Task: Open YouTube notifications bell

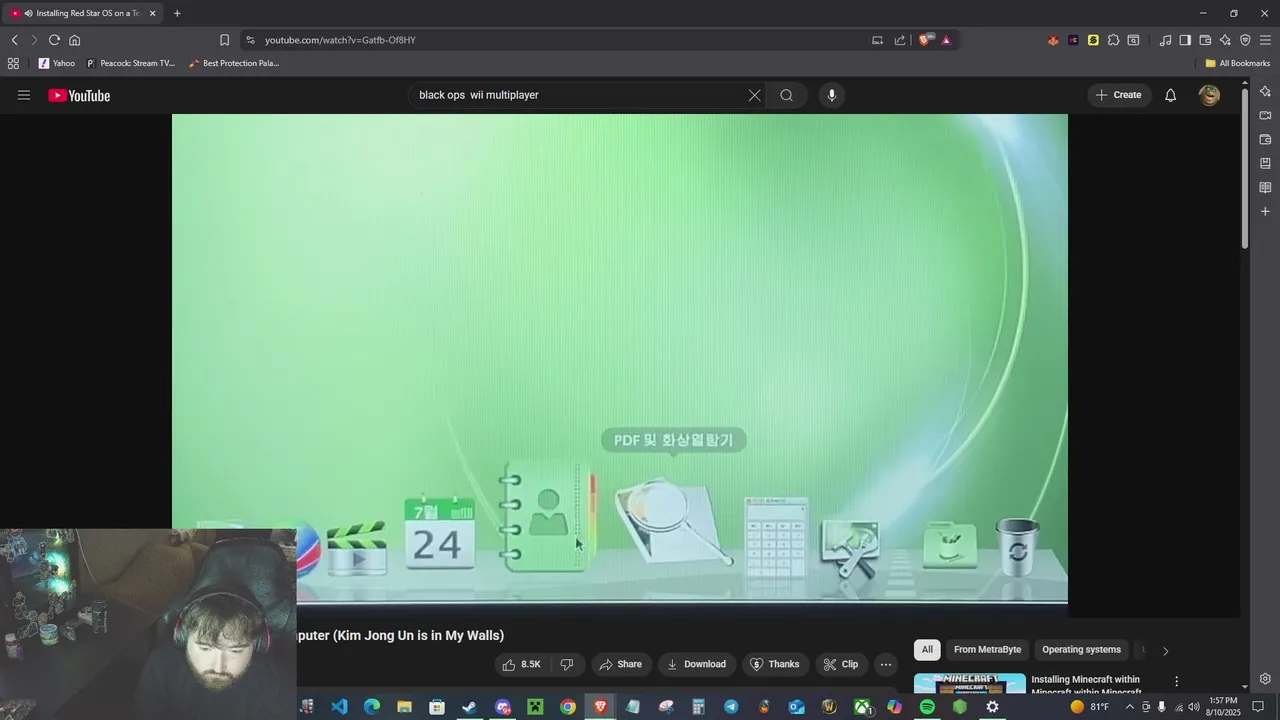Action: [x=1170, y=95]
